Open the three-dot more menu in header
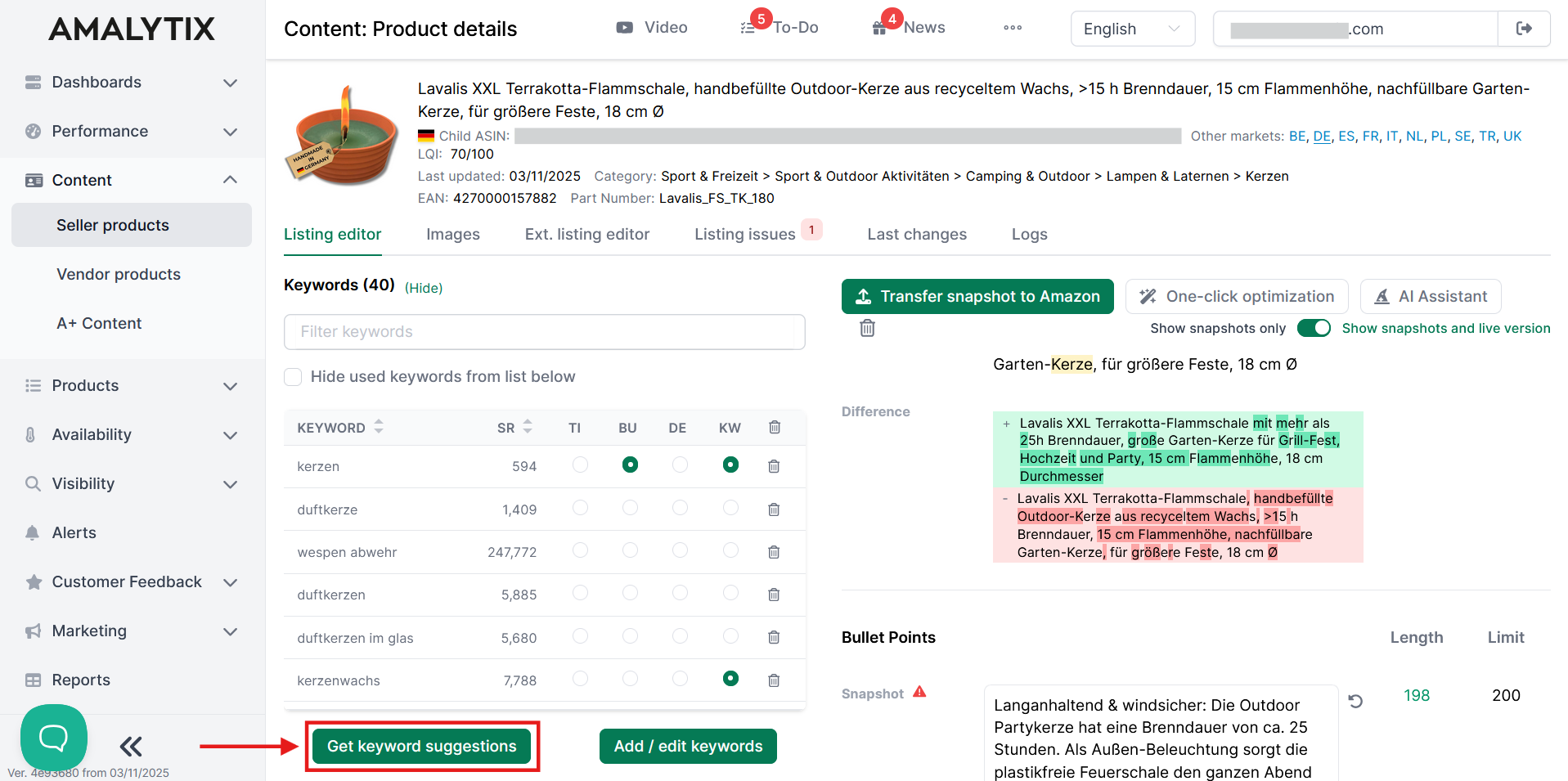This screenshot has width=1568, height=781. [x=1013, y=28]
